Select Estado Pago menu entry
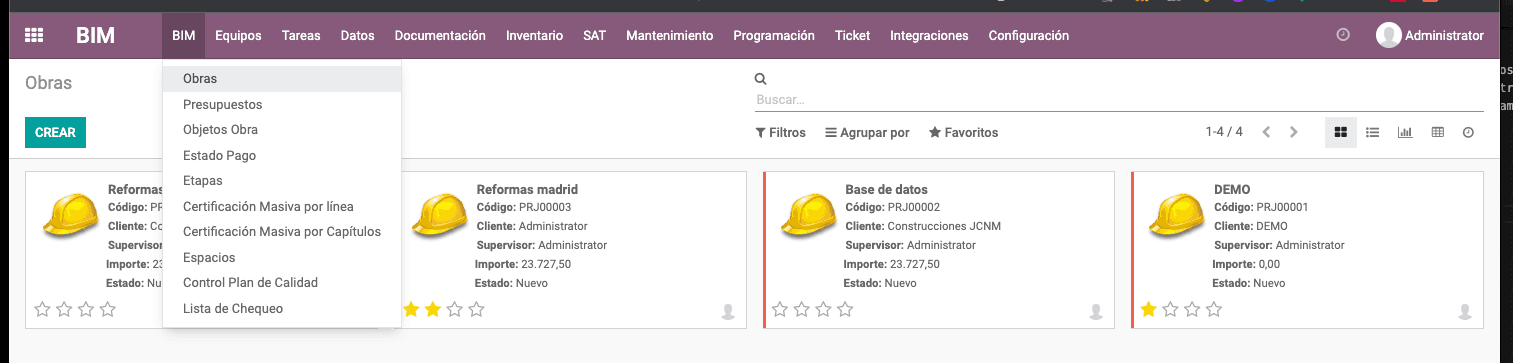1513x363 pixels. point(282,156)
